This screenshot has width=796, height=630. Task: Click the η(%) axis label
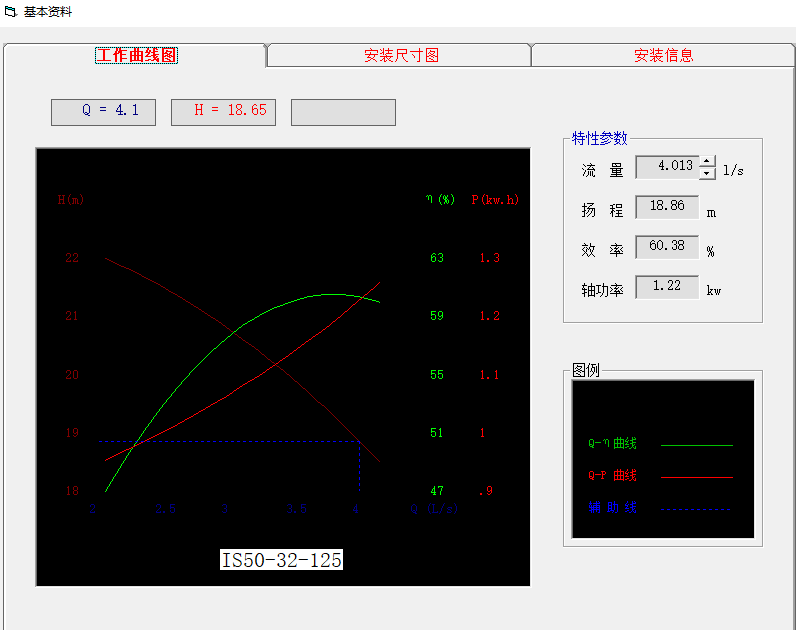pyautogui.click(x=440, y=199)
